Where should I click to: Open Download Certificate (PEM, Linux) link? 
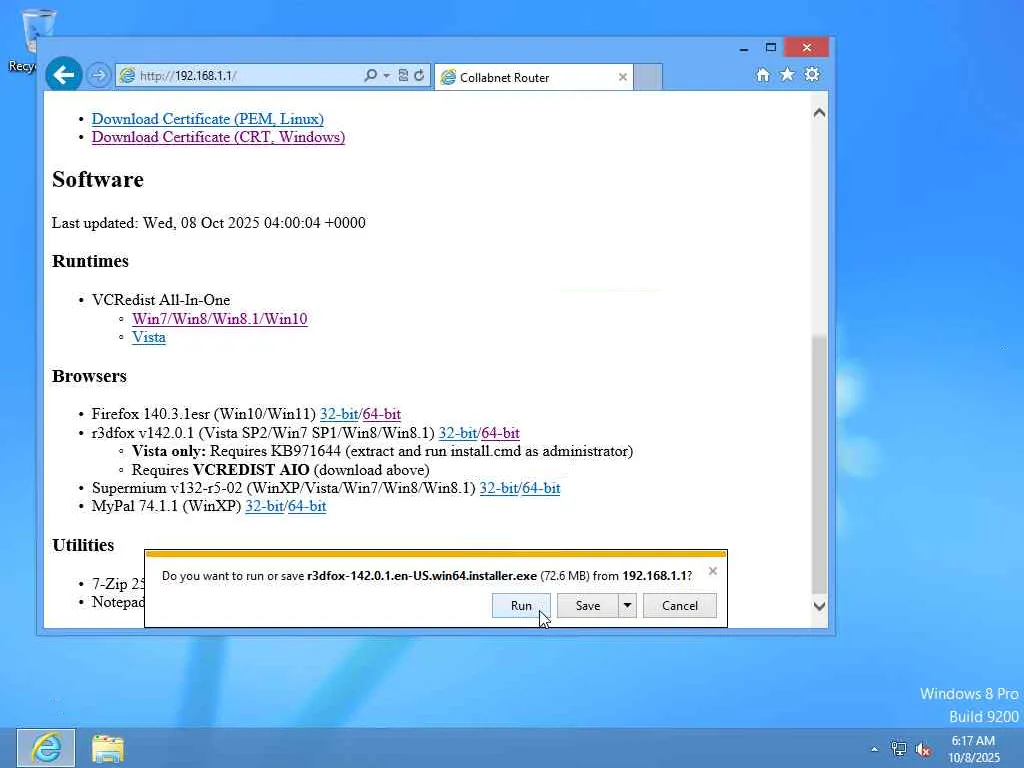(x=208, y=119)
